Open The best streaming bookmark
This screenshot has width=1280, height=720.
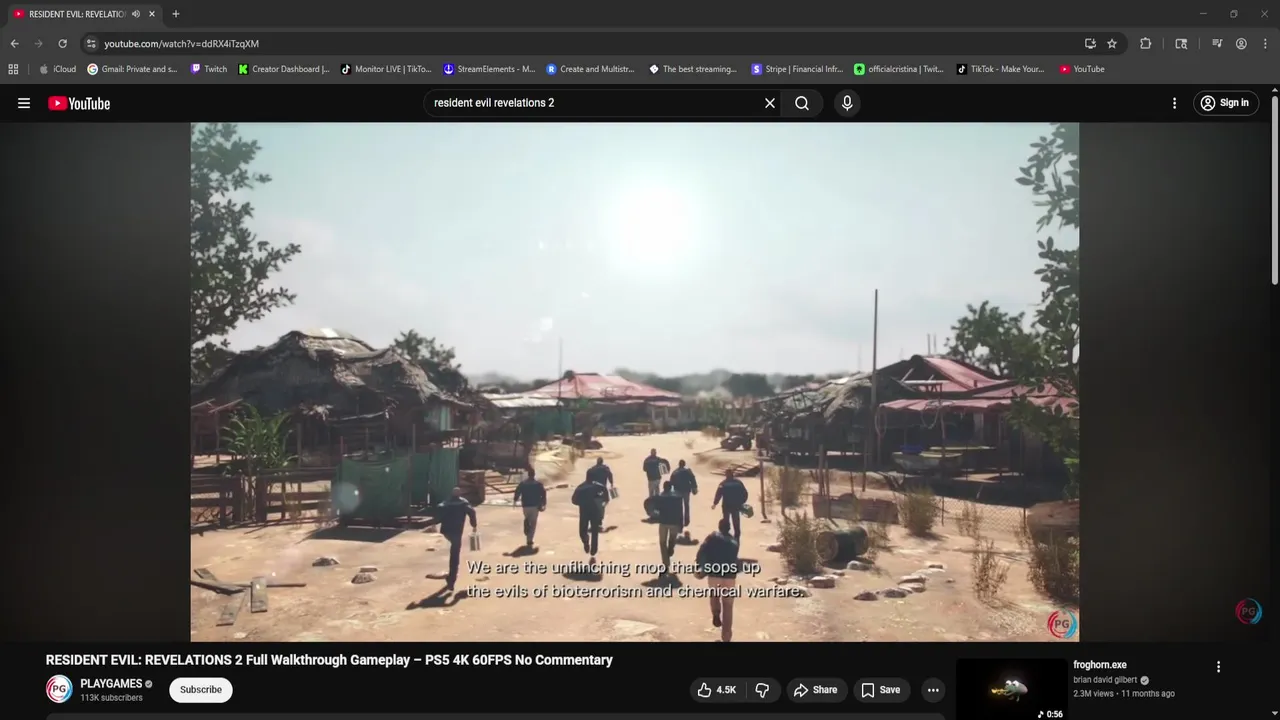[x=693, y=69]
